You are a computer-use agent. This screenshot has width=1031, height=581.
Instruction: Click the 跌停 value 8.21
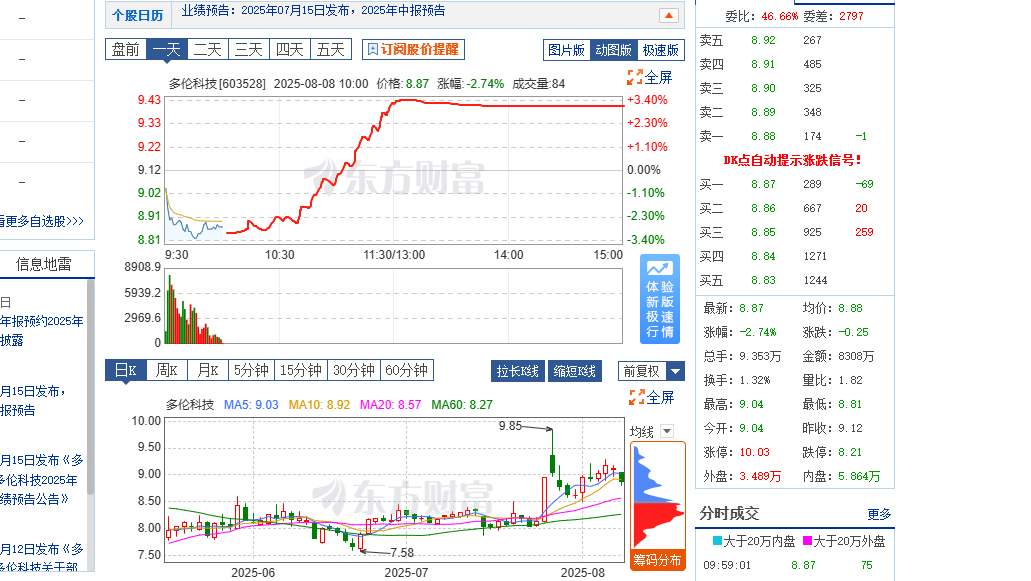tap(850, 452)
